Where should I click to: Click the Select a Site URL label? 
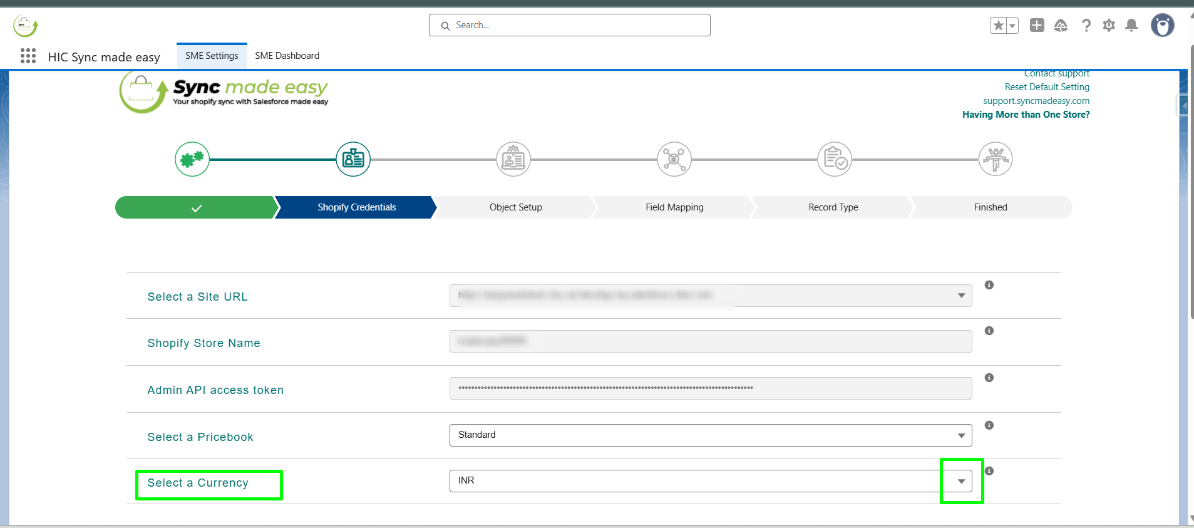coord(197,296)
